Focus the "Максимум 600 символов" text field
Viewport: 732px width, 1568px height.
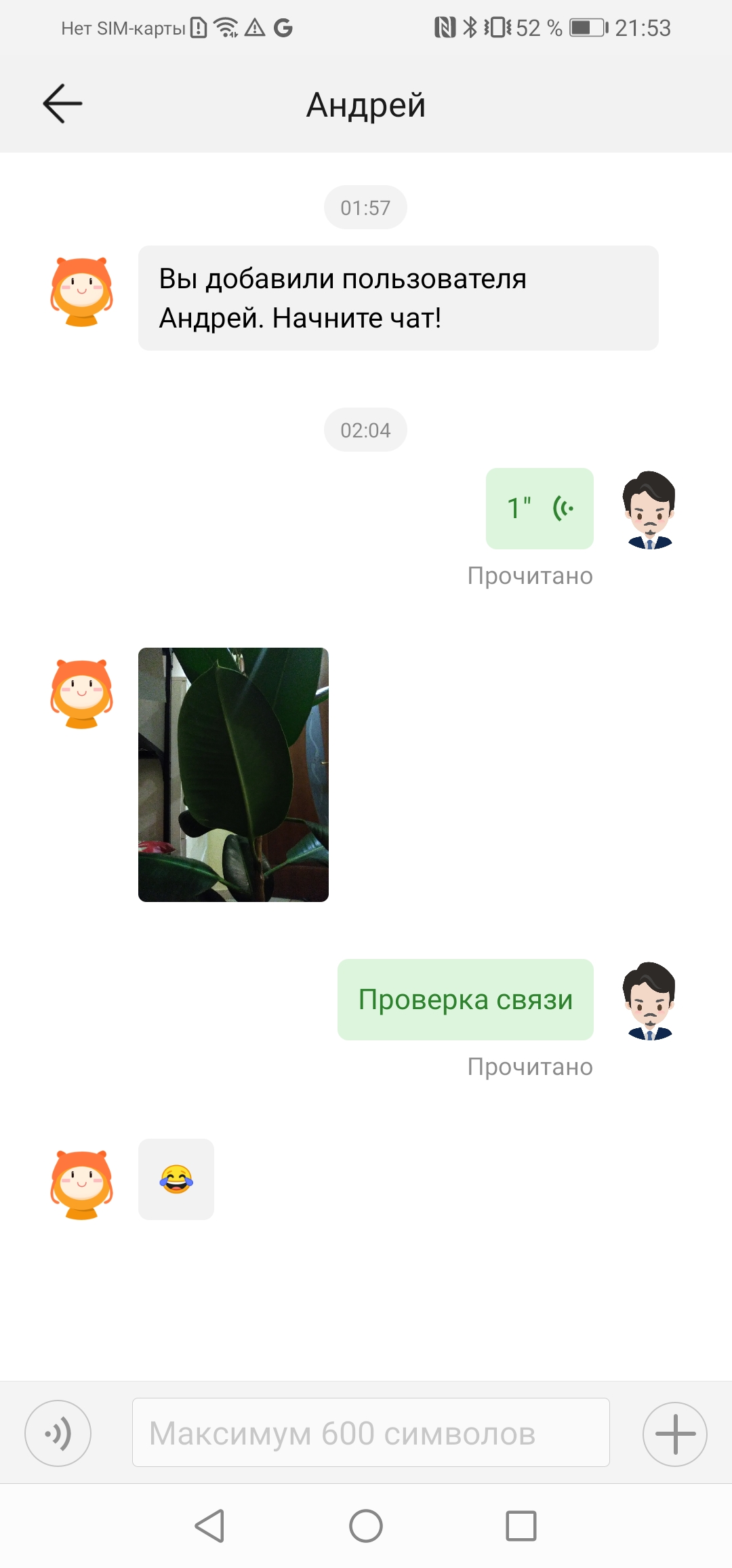click(371, 1432)
